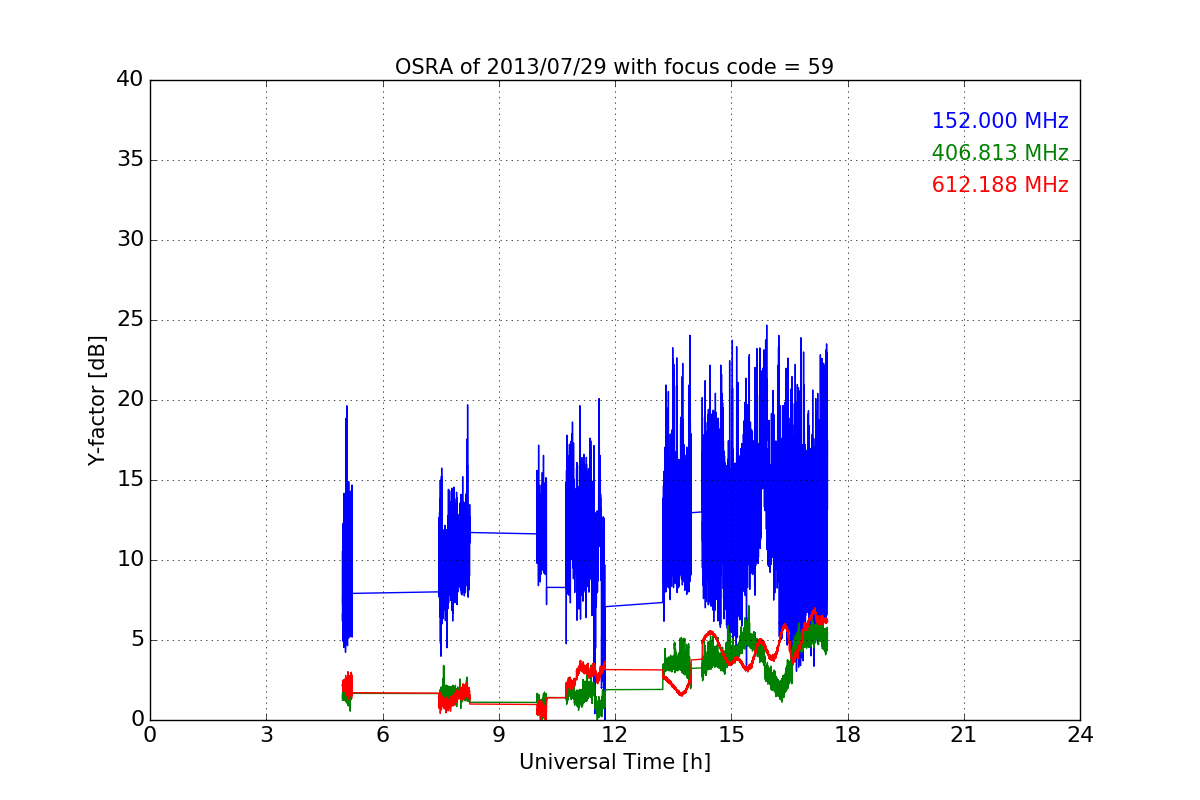This screenshot has width=1200, height=800.
Task: Select the blue '152.000 MHz' legend label
Action: pyautogui.click(x=1000, y=121)
